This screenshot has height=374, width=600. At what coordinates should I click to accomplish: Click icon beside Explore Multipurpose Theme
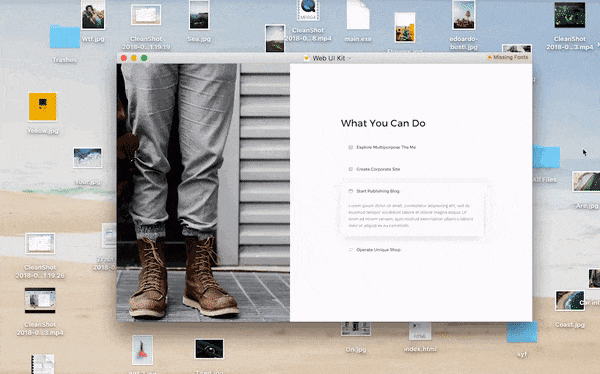(351, 147)
